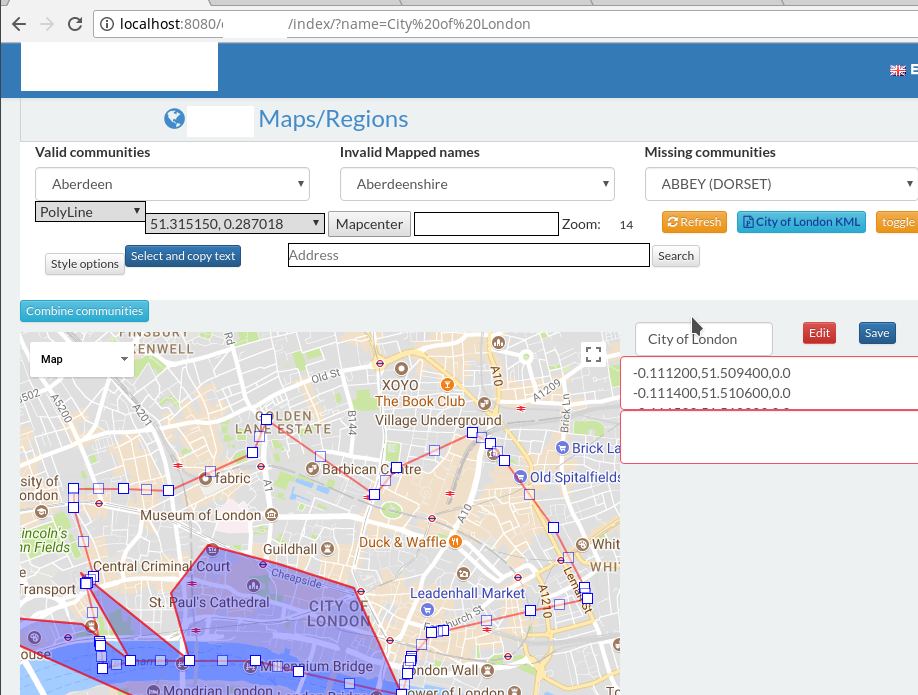This screenshot has height=695, width=918.
Task: Open the Map type dropdown on the map
Action: point(81,358)
